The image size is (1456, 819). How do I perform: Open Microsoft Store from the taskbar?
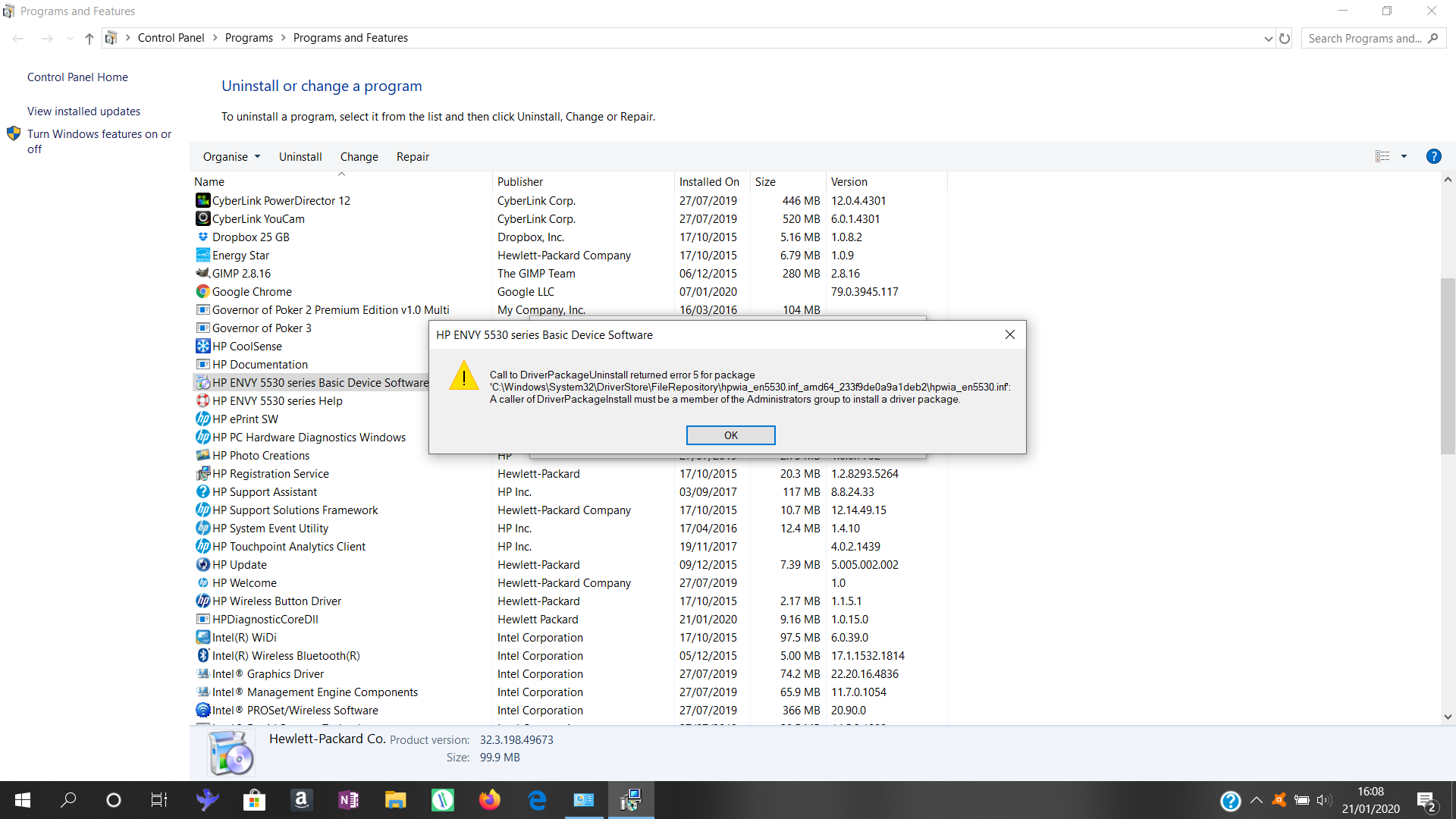point(254,800)
